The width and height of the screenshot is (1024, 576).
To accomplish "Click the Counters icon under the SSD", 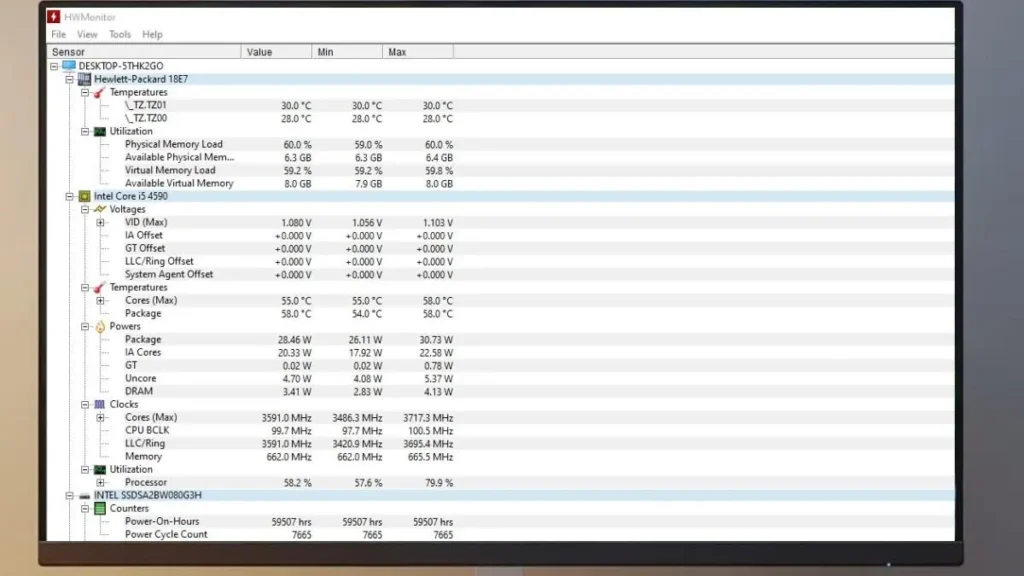I will (x=100, y=508).
